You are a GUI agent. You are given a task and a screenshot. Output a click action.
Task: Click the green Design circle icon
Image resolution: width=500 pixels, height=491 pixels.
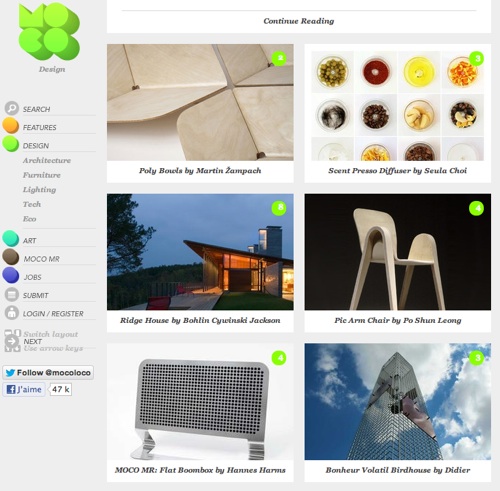[x=11, y=144]
